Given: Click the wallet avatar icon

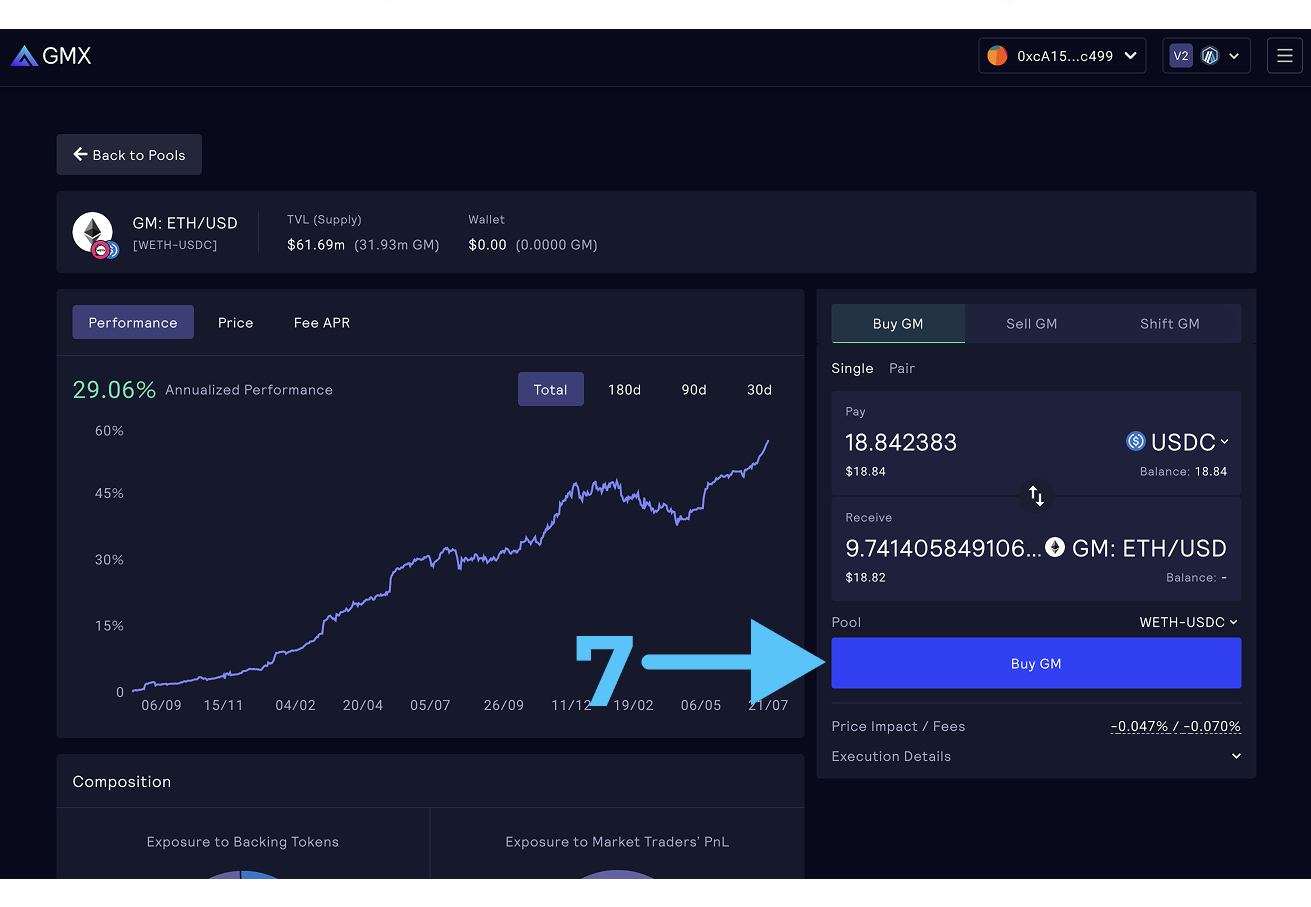Looking at the screenshot, I should pos(997,56).
